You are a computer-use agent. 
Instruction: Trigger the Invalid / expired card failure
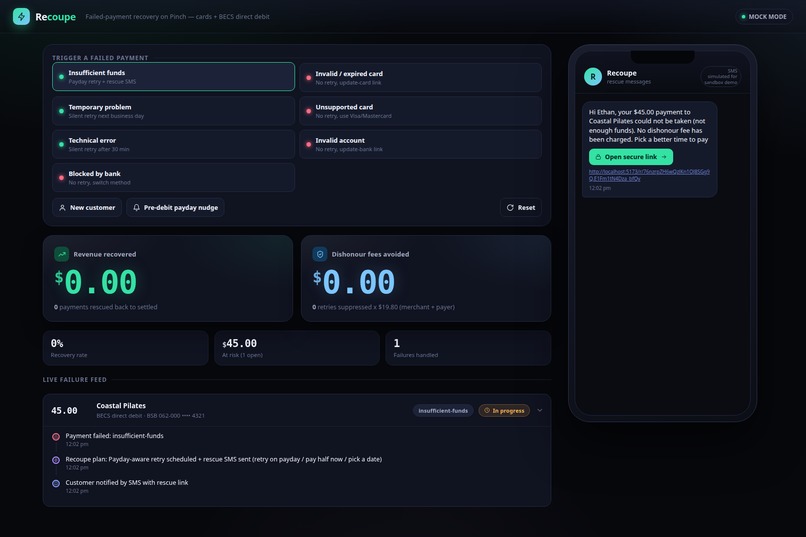click(420, 77)
